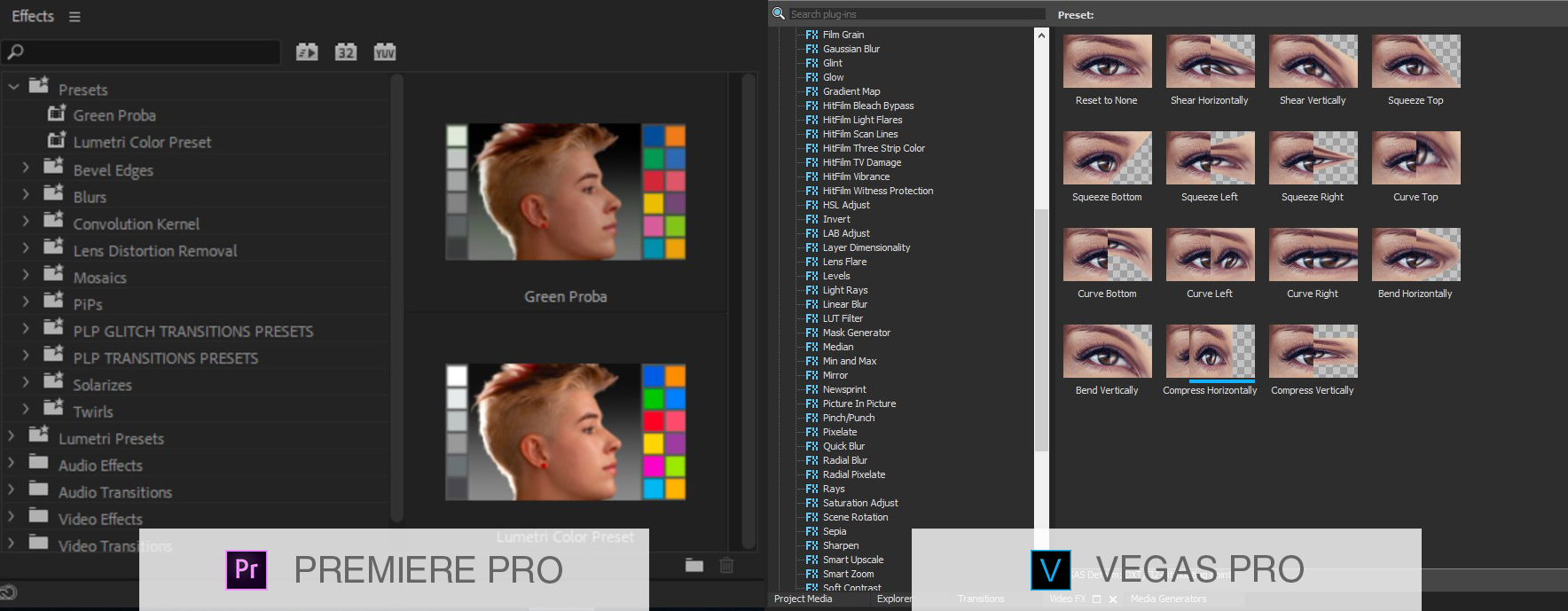This screenshot has width=1568, height=611.
Task: Expand PLP GLITCH TRANSITIONS PRESETS folder
Action: (26, 328)
